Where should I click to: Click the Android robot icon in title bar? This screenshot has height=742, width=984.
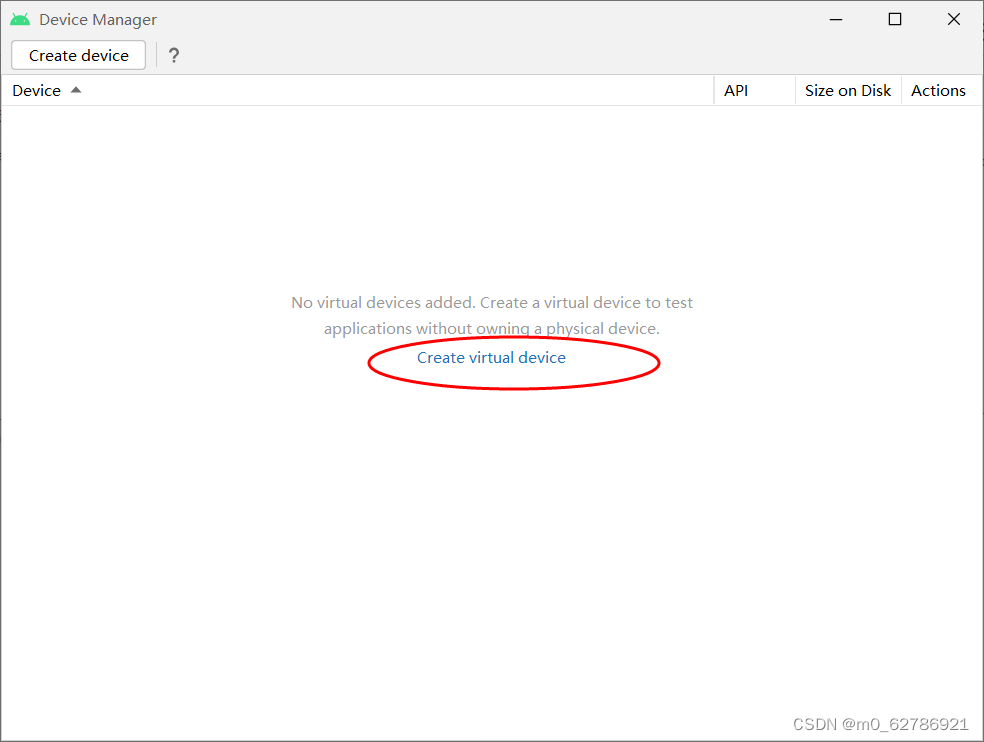[x=19, y=18]
